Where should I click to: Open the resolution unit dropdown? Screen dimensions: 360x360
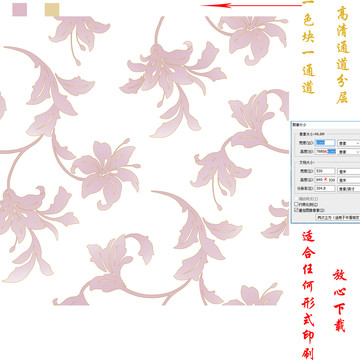click(349, 189)
